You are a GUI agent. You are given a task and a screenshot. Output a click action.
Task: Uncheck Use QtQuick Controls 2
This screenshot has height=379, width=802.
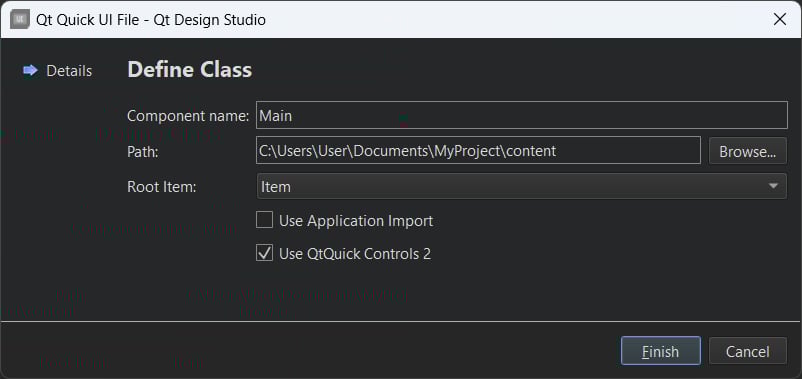(x=264, y=253)
